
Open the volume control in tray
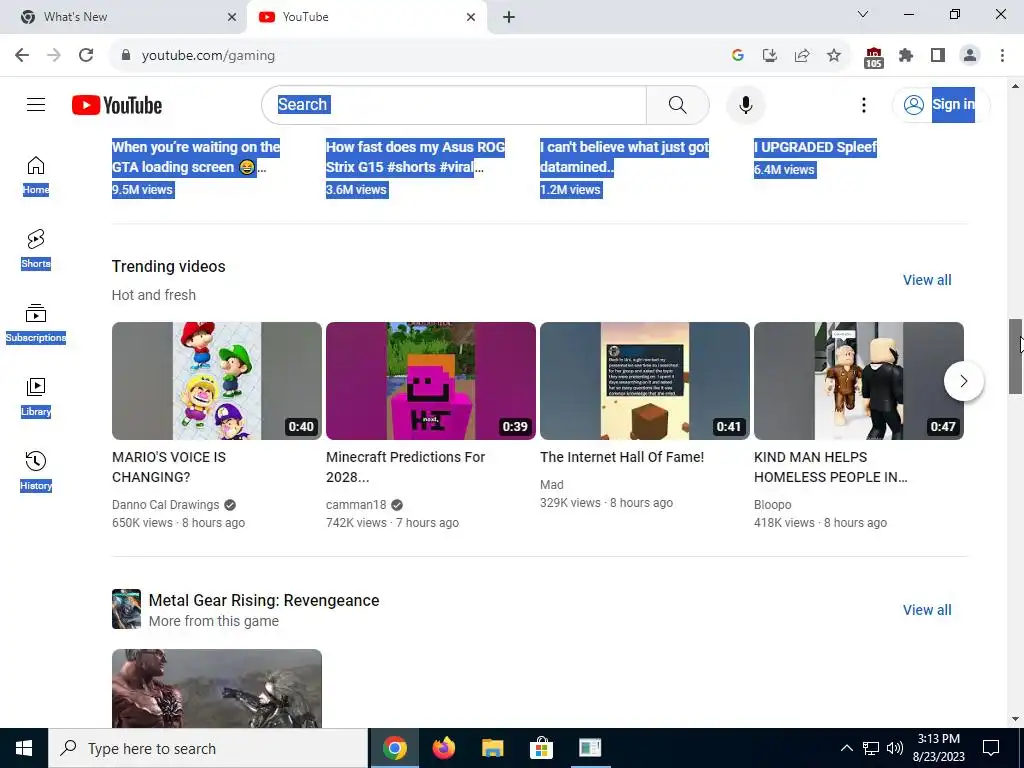(x=895, y=748)
